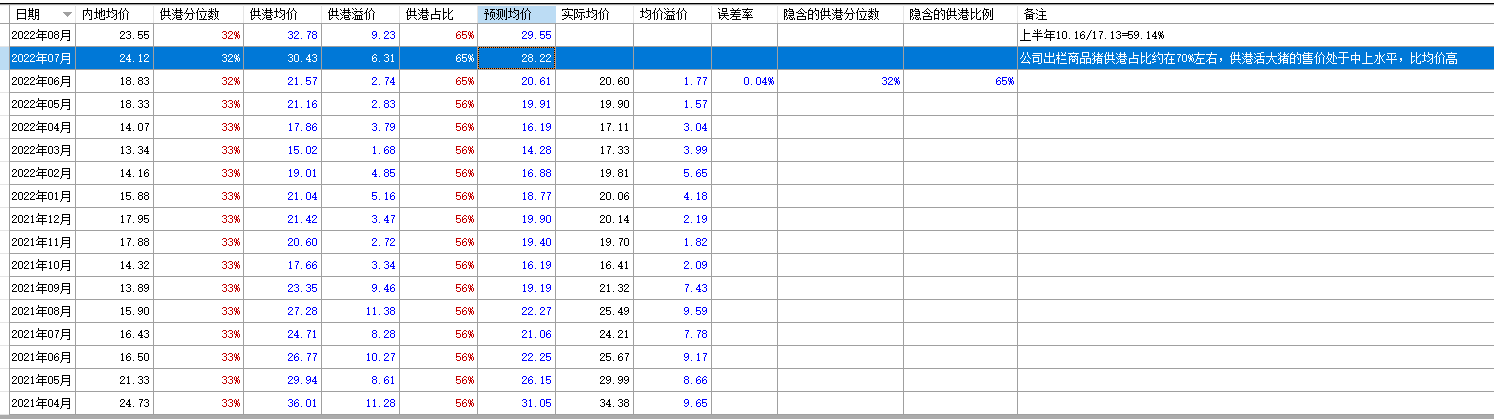1494x419 pixels.
Task: Select the 2021年12月 date cell
Action: click(43, 219)
